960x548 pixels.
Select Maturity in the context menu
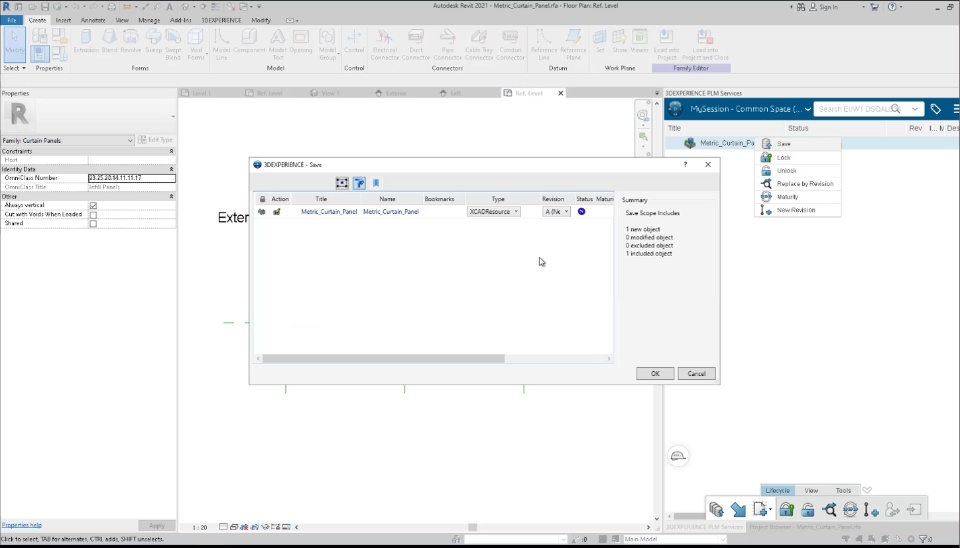798,197
